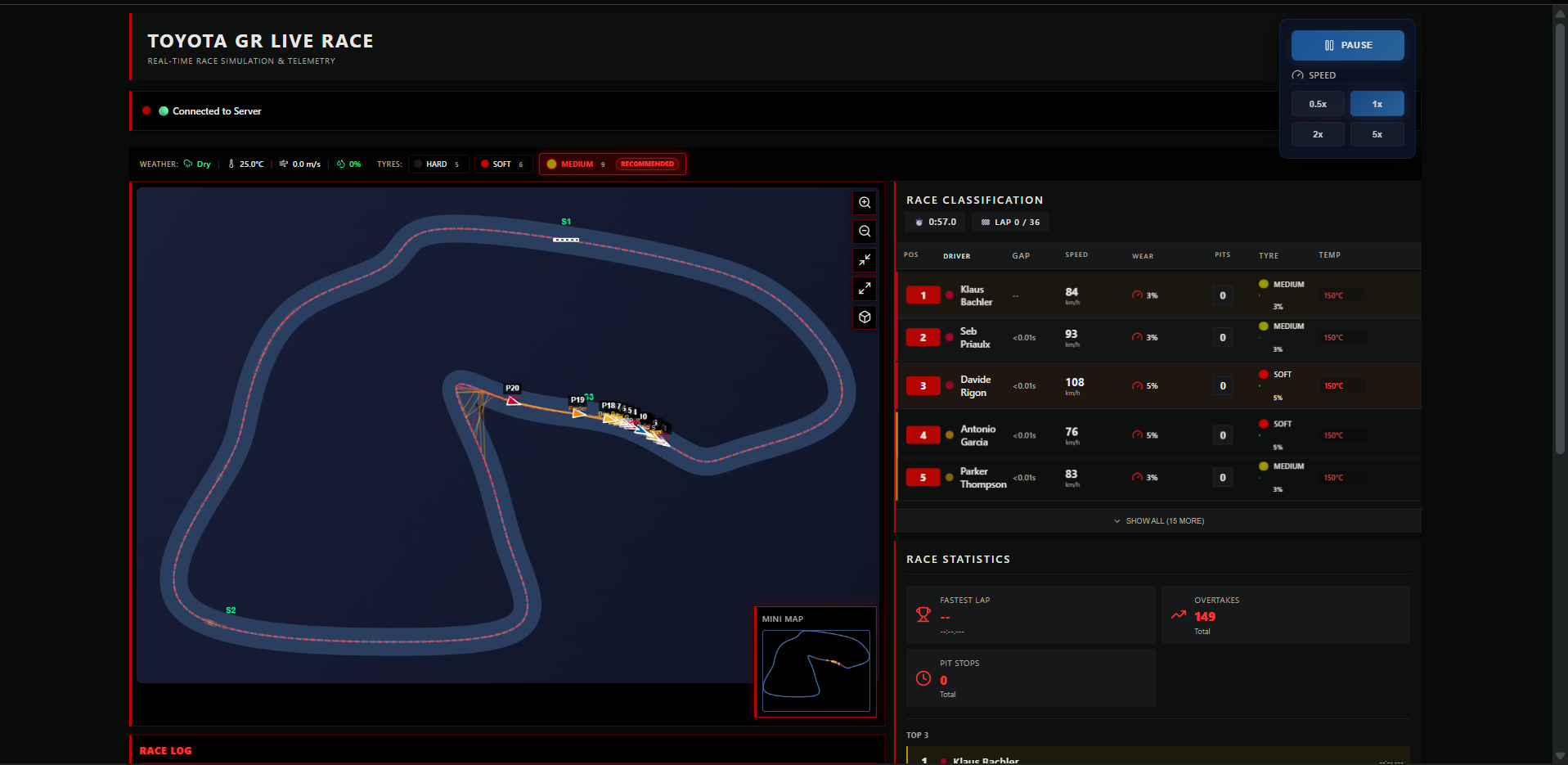Screen dimensions: 1568x765
Task: Click the S1 sector marker on the track
Action: 566,222
